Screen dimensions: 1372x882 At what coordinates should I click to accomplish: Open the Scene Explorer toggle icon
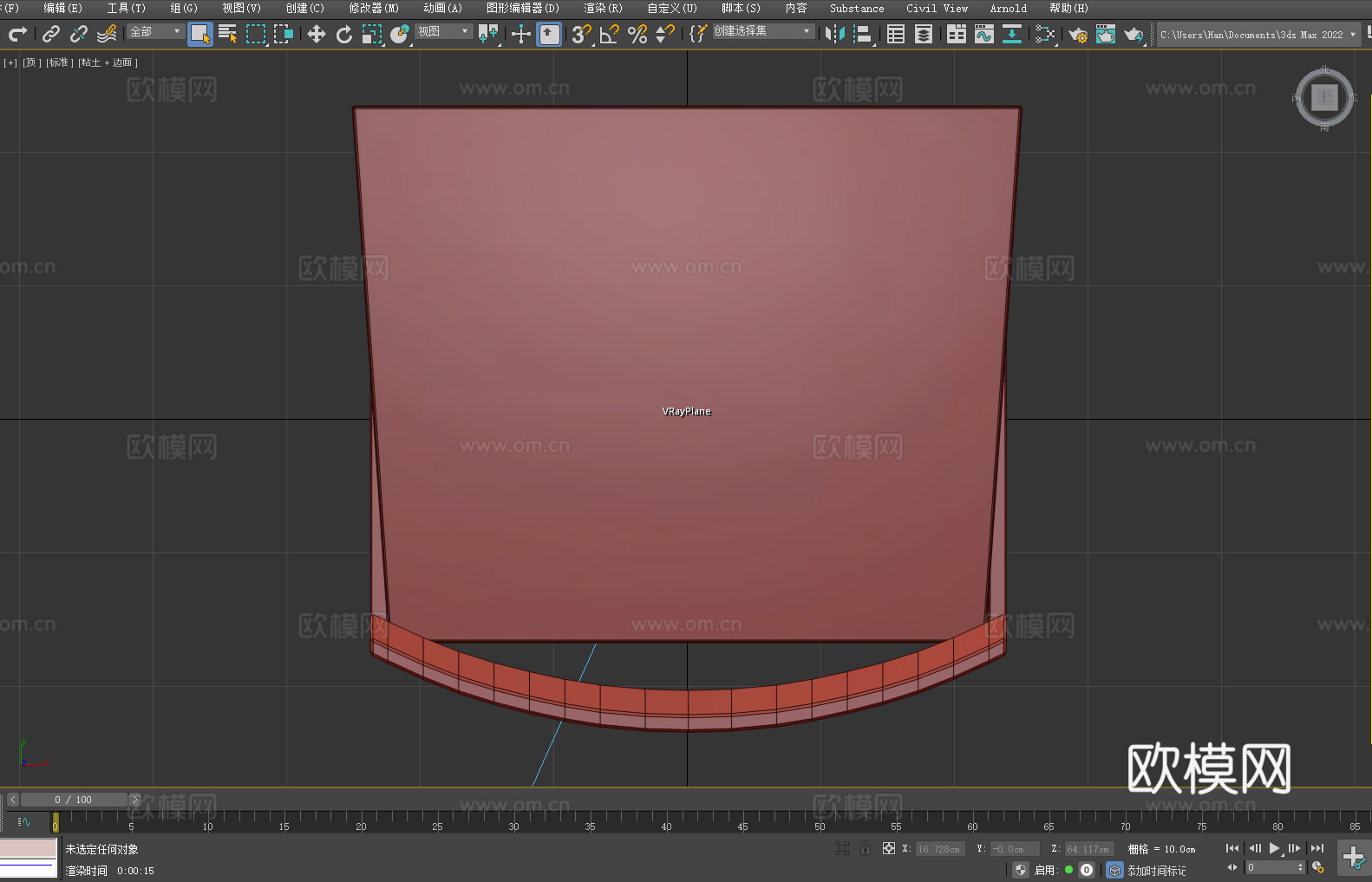(896, 34)
